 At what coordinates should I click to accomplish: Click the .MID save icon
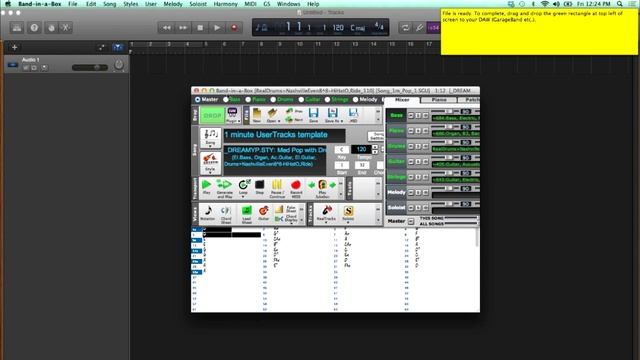tap(353, 115)
